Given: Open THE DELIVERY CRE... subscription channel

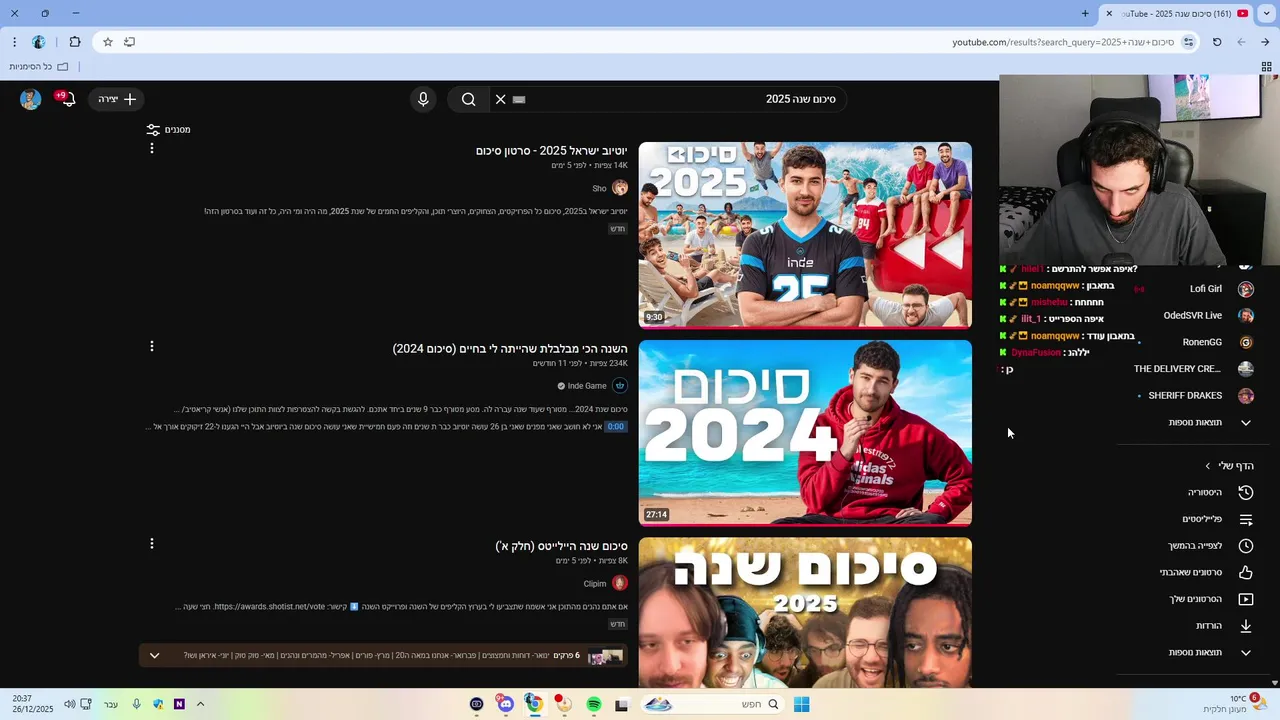Looking at the screenshot, I should (x=1192, y=369).
